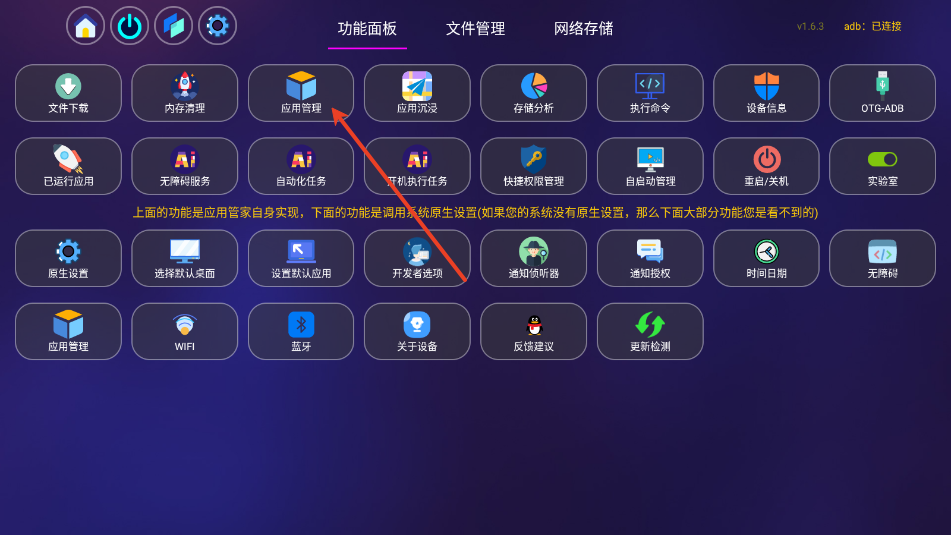Select the 功能面板 tab

(367, 29)
